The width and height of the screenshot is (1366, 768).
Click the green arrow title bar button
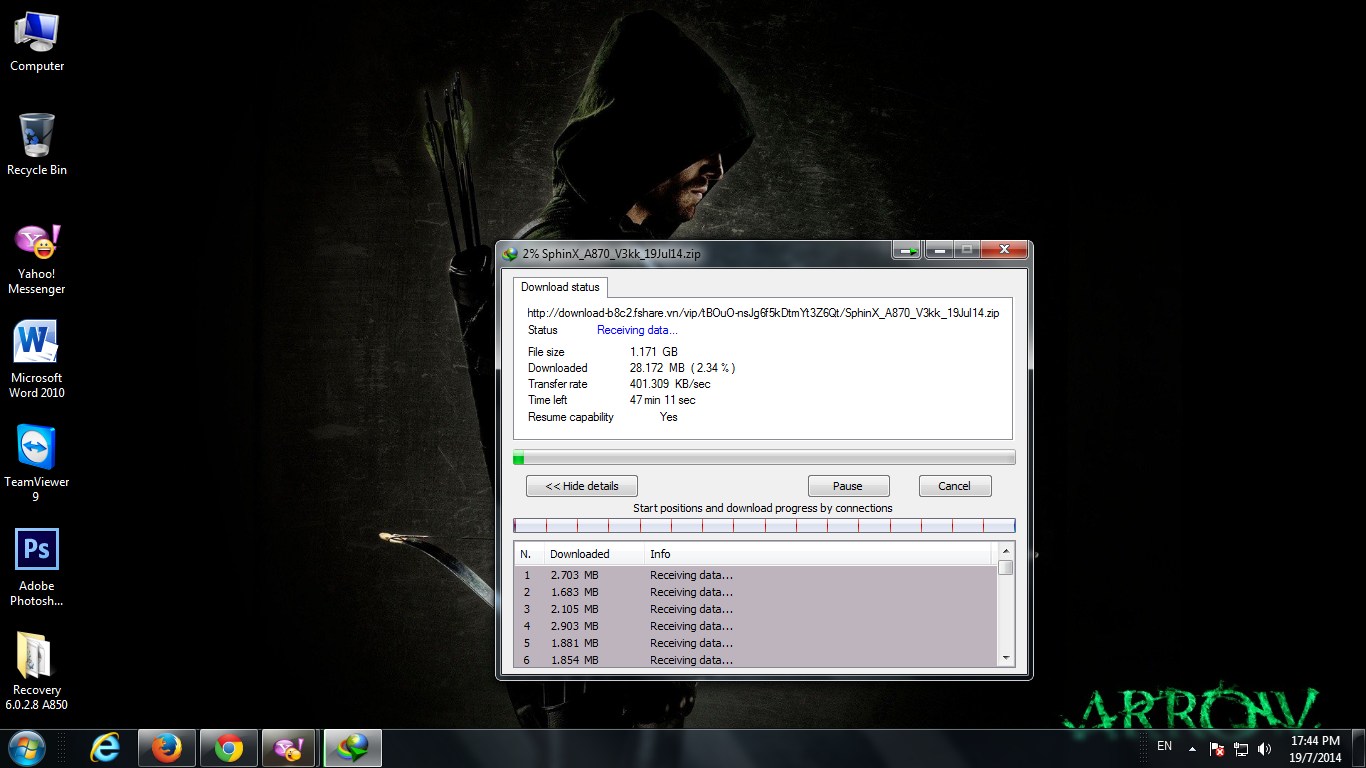pos(907,250)
